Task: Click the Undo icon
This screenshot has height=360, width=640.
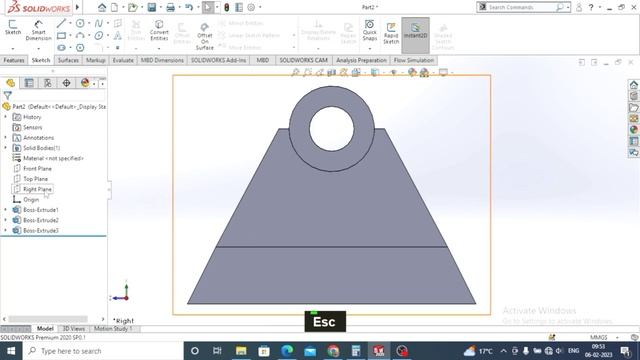Action: coord(189,7)
